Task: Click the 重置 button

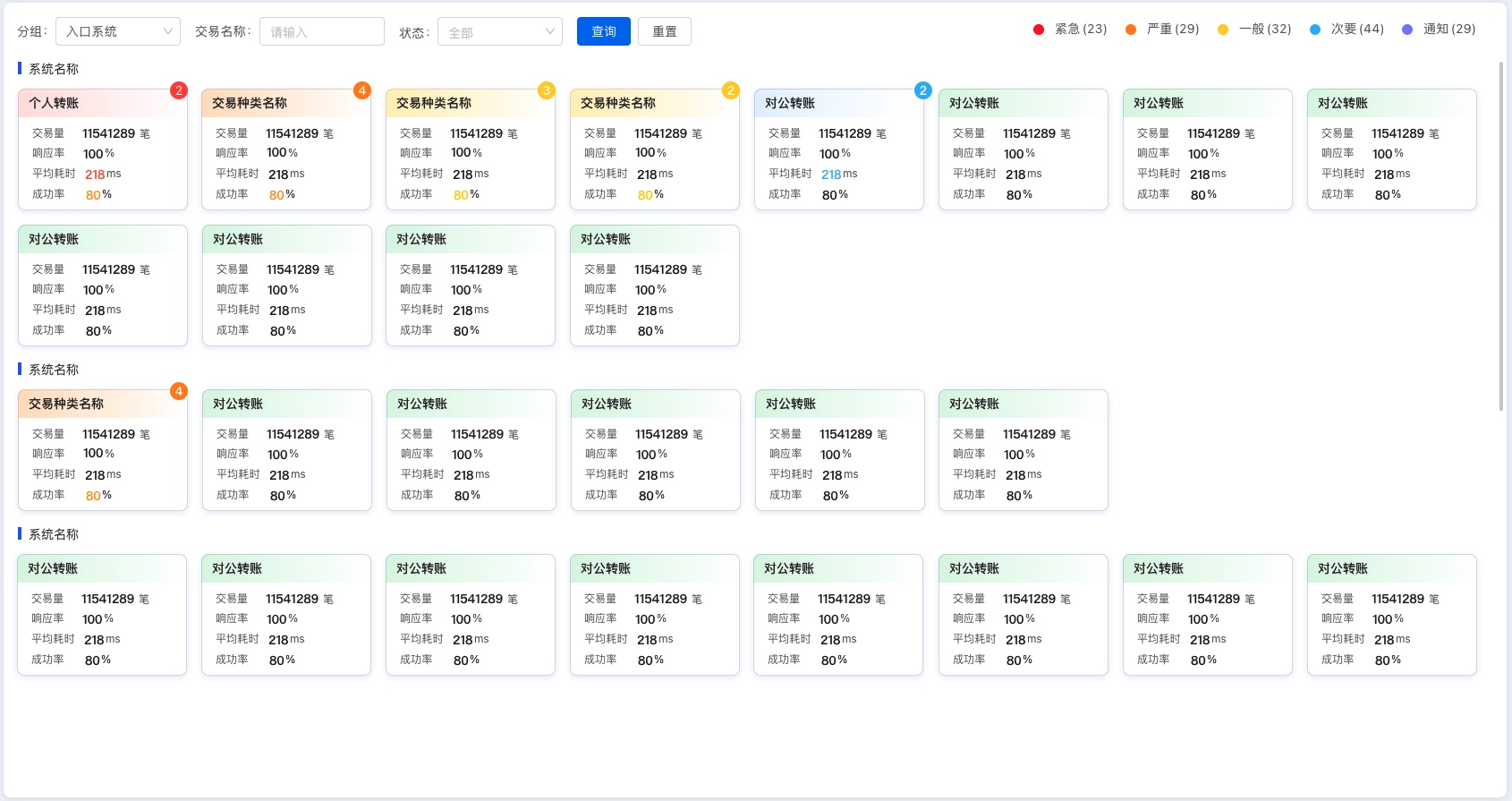Action: (665, 31)
